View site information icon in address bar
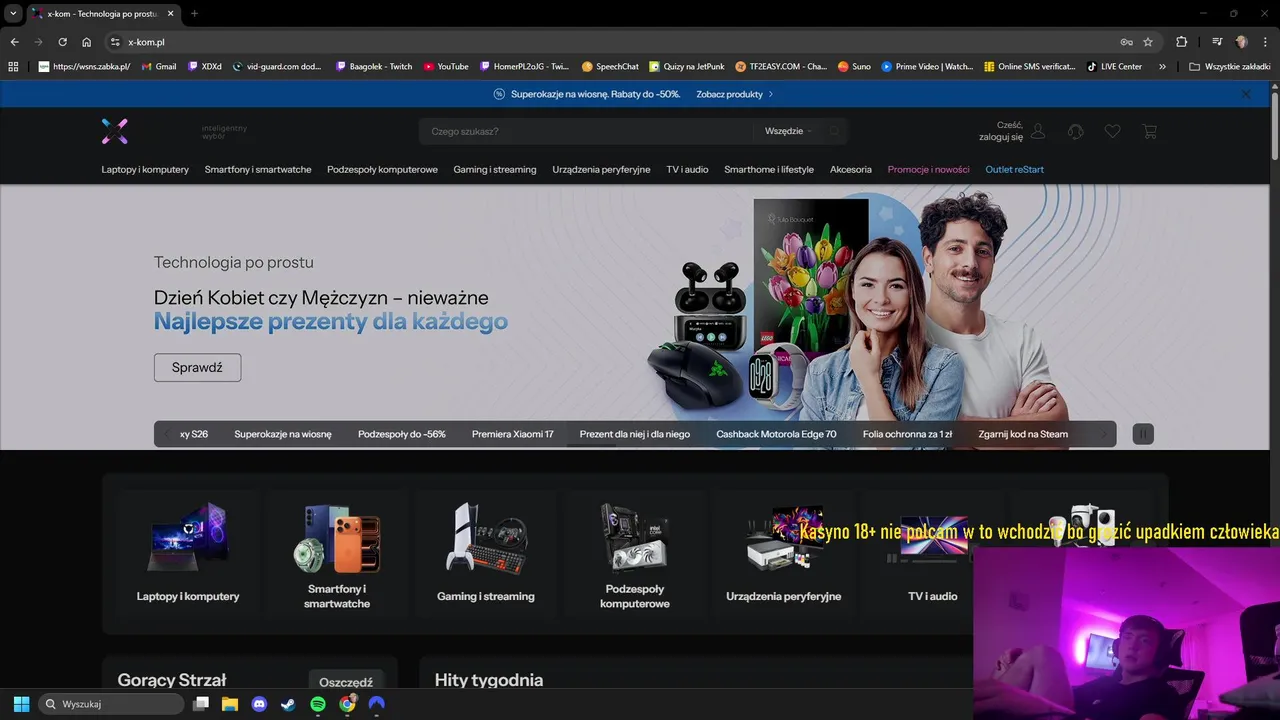Image resolution: width=1280 pixels, height=720 pixels. tap(115, 42)
